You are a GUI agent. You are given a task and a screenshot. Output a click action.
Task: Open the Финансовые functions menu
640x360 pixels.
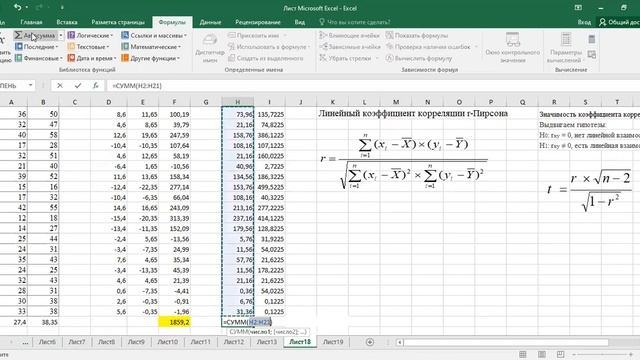(39, 58)
